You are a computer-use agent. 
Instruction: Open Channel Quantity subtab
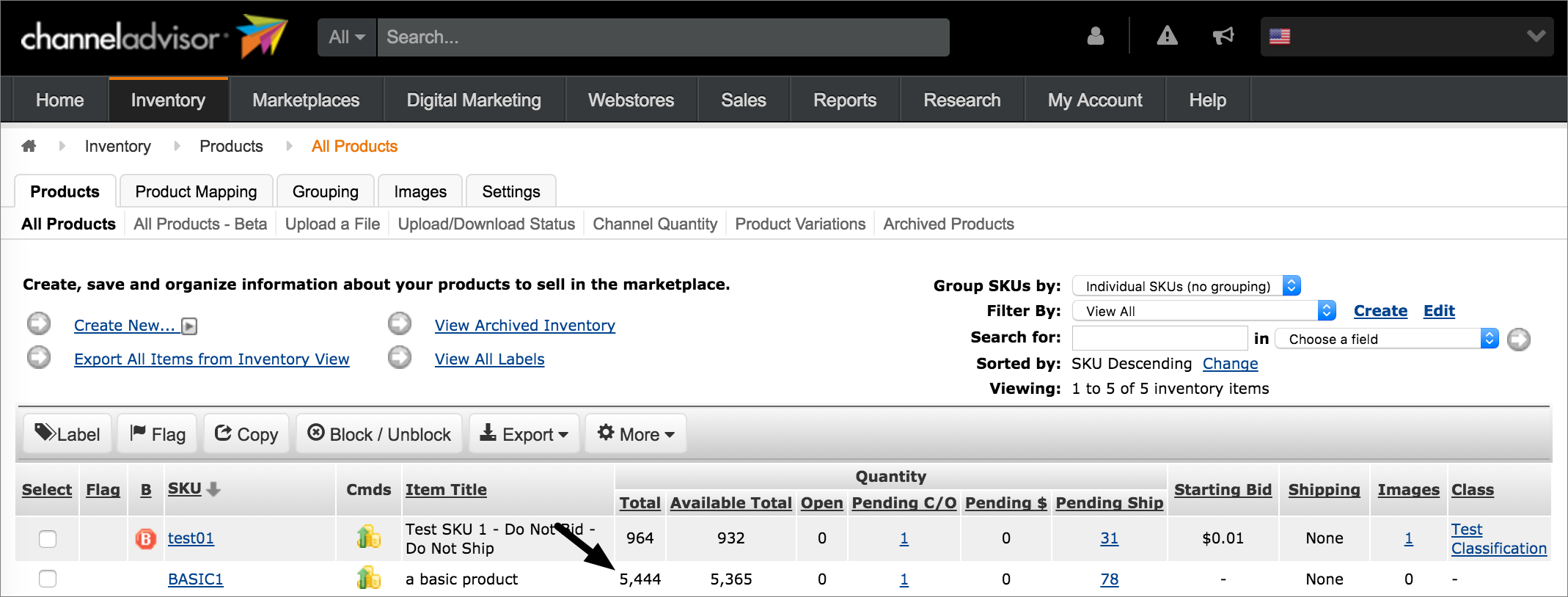pyautogui.click(x=655, y=224)
